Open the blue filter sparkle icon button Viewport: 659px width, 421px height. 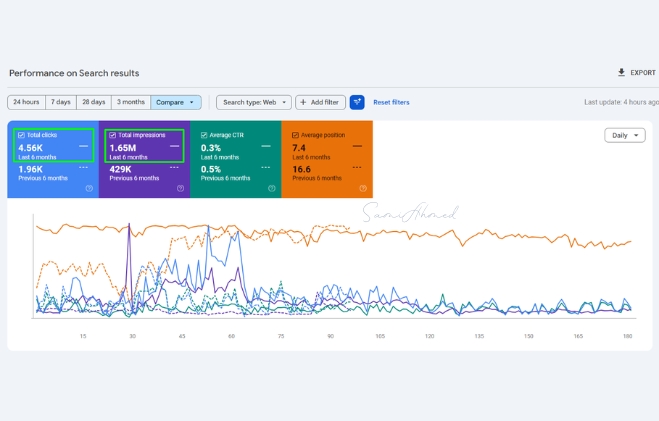pos(357,102)
